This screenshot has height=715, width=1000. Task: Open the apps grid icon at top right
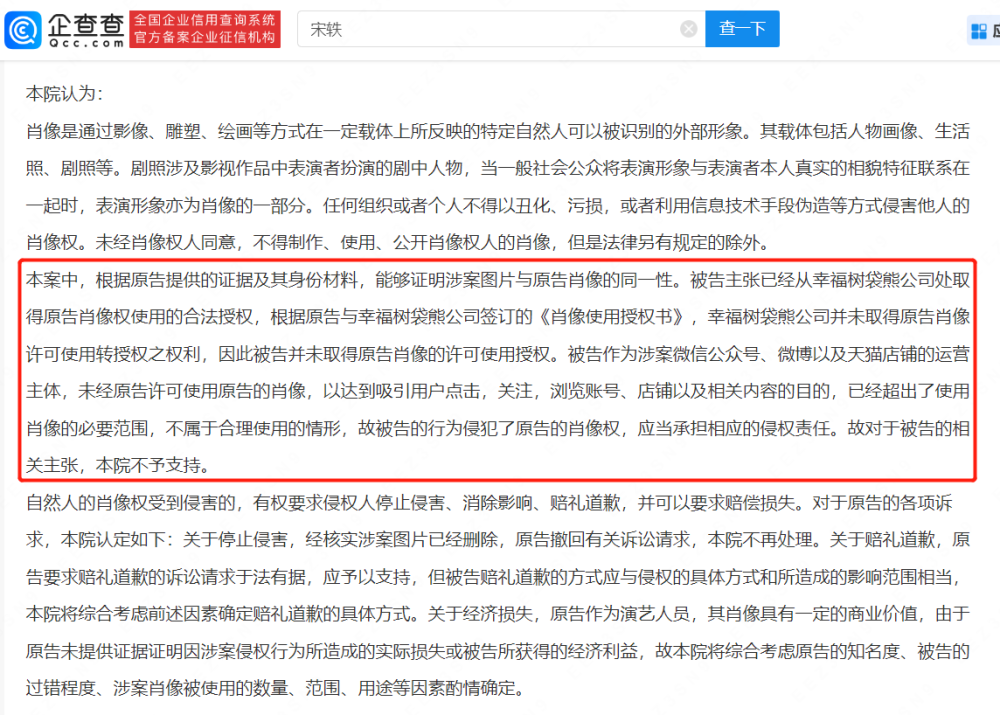click(x=978, y=31)
